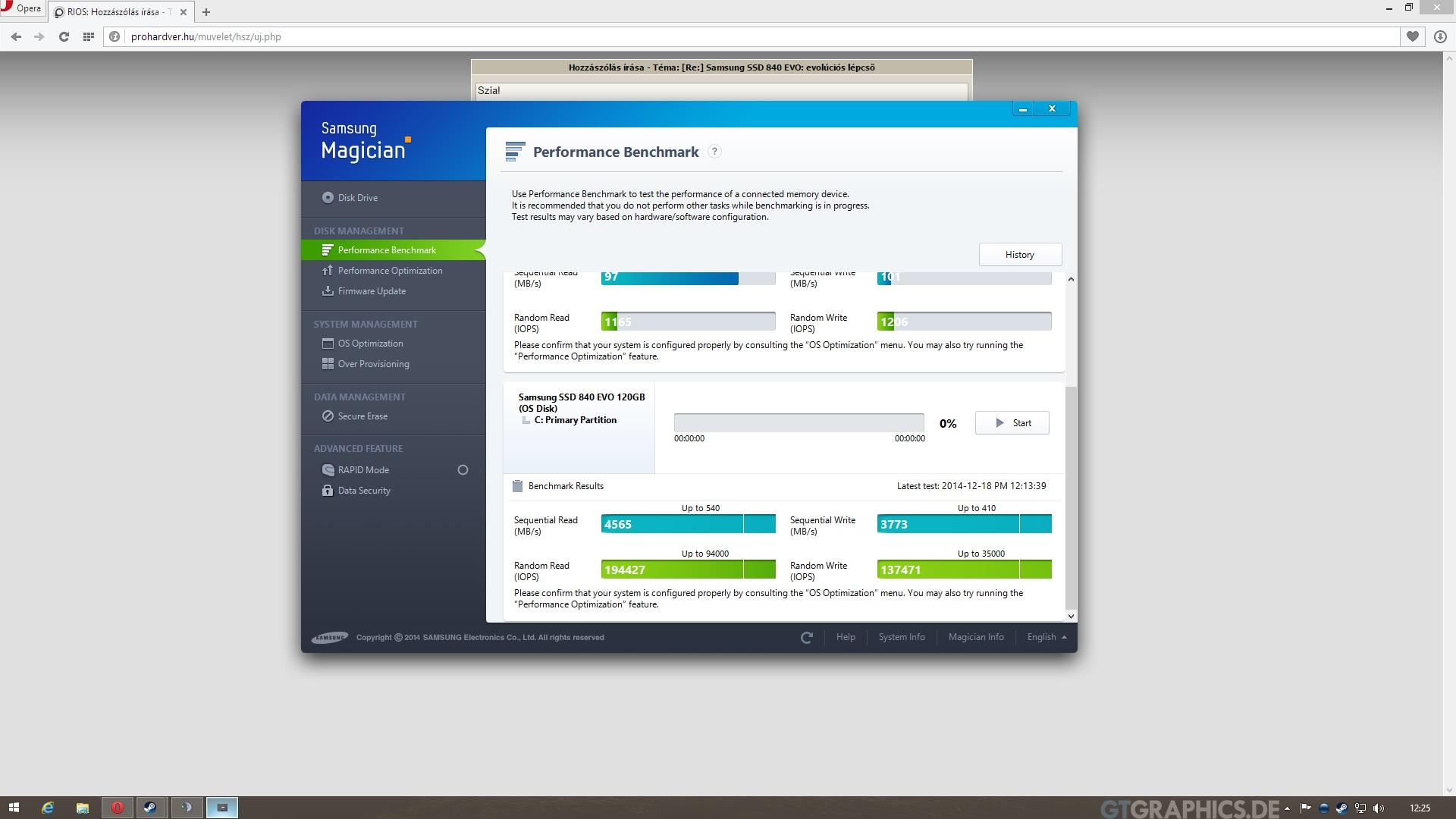Switch to Opera in taskbar

pos(117,808)
